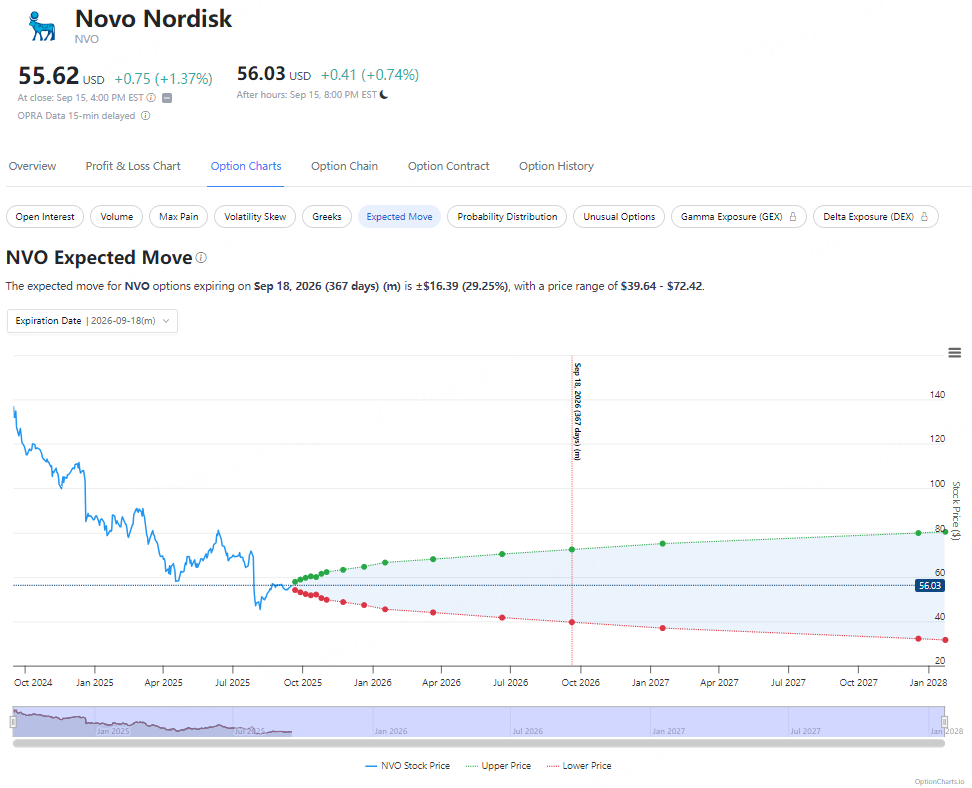Click the $39.64 - $72.42 price range text
Viewport: 972px width, 788px height.
click(x=661, y=286)
